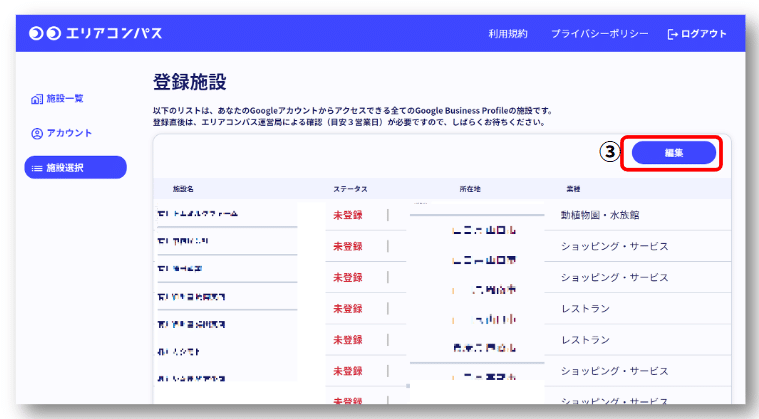
Task: Click the ステータス column header
Action: [350, 188]
